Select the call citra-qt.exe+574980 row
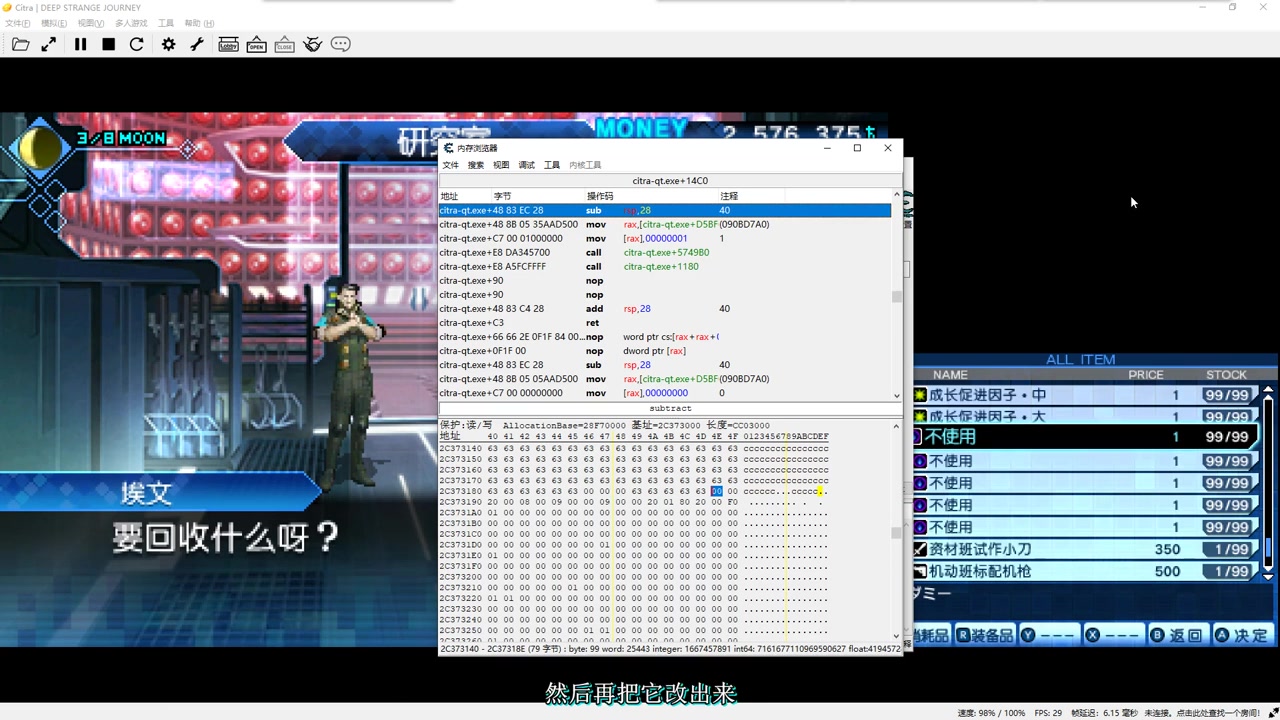The image size is (1280, 720). tap(665, 252)
